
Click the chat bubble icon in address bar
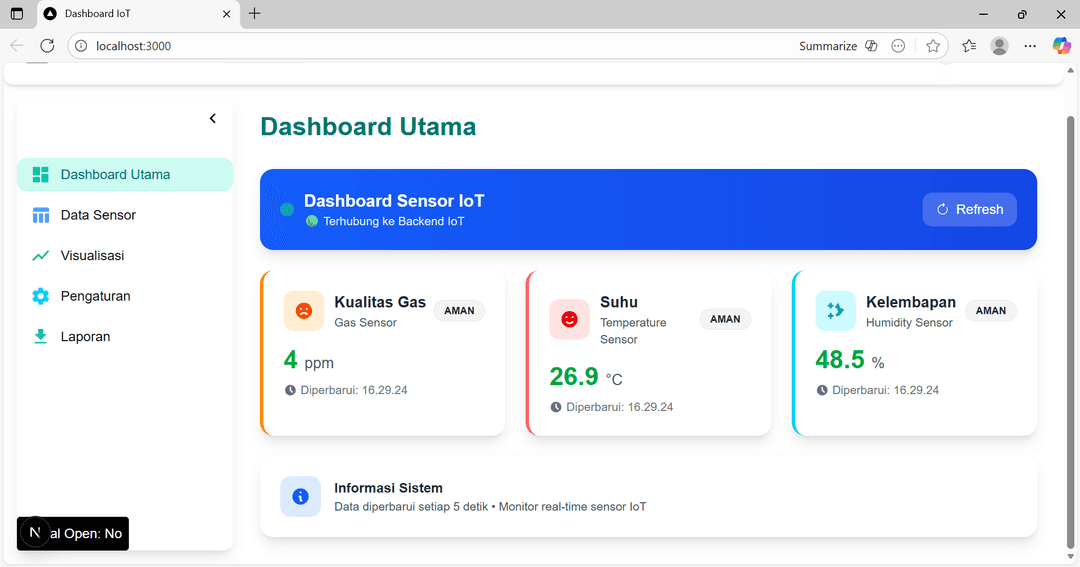tap(898, 46)
